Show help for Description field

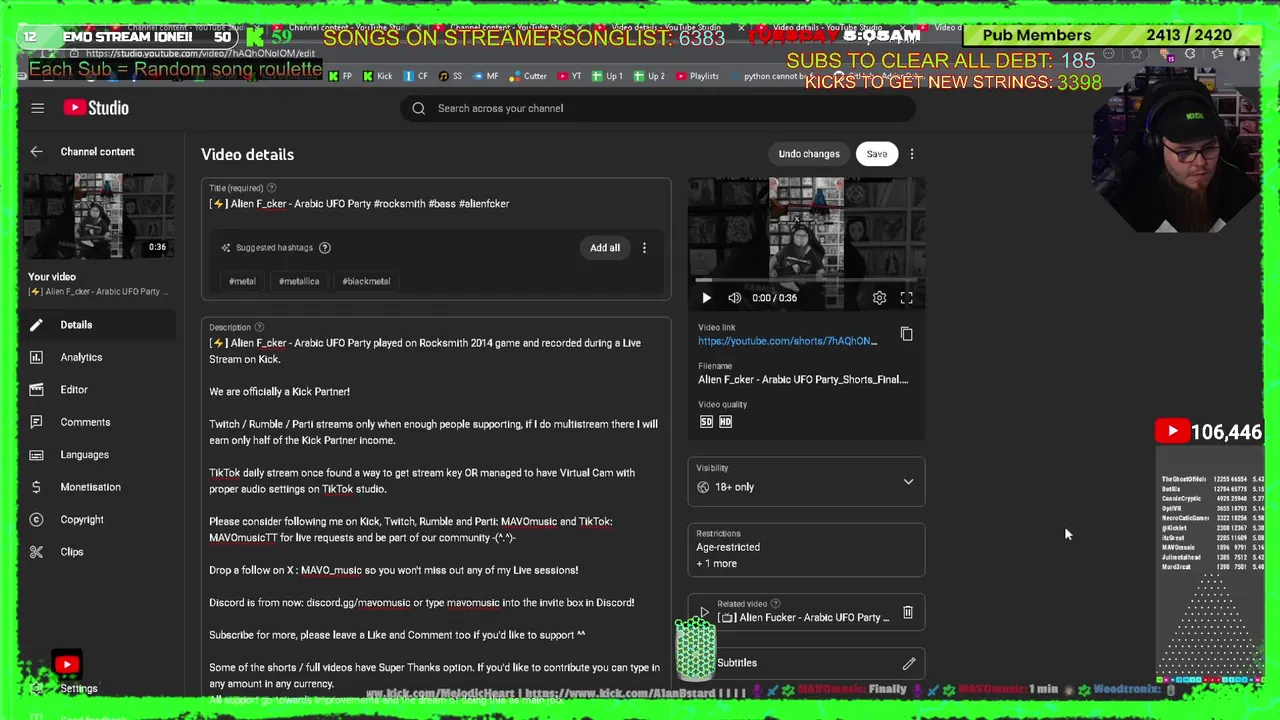tap(259, 327)
